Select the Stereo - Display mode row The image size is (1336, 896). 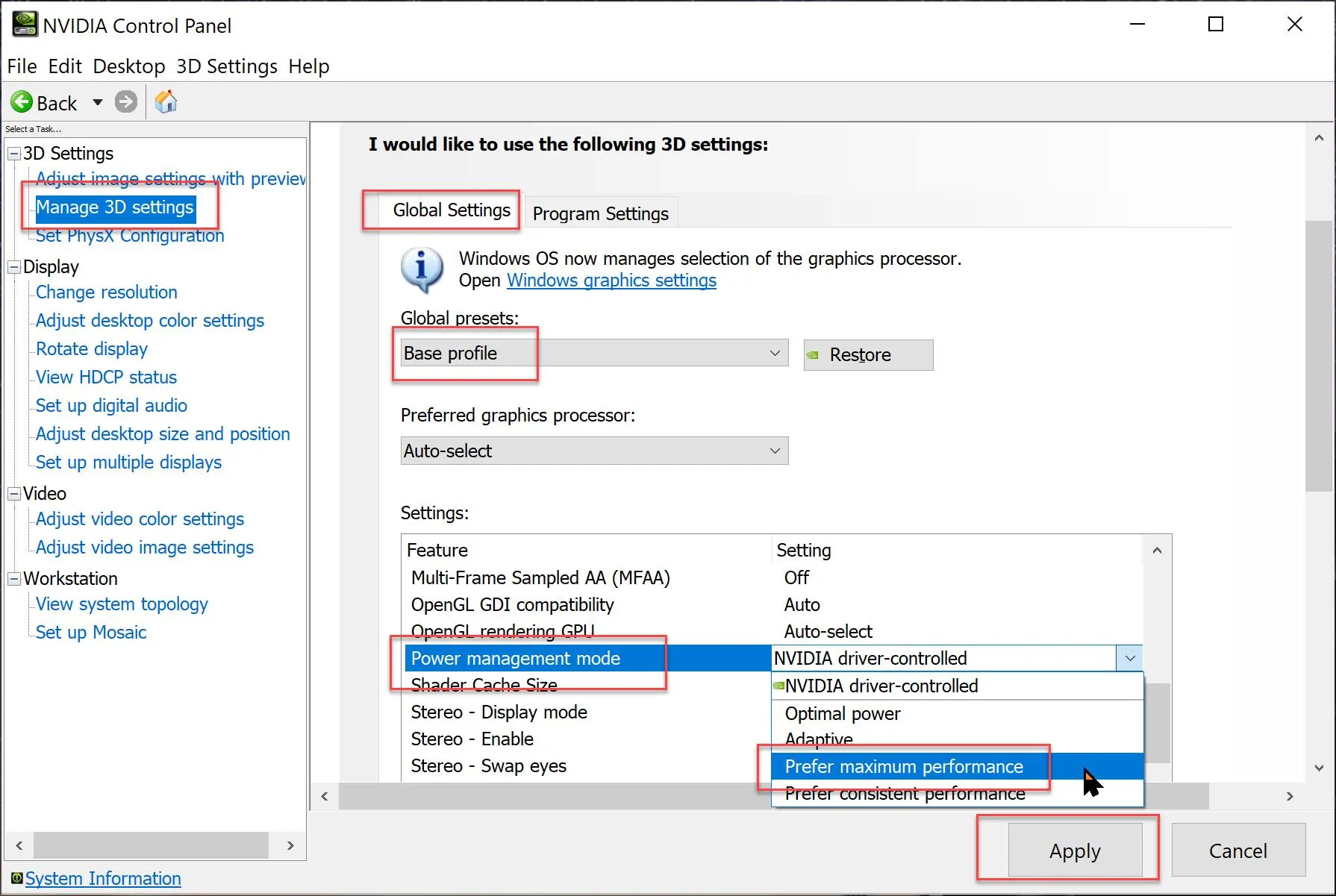point(587,712)
